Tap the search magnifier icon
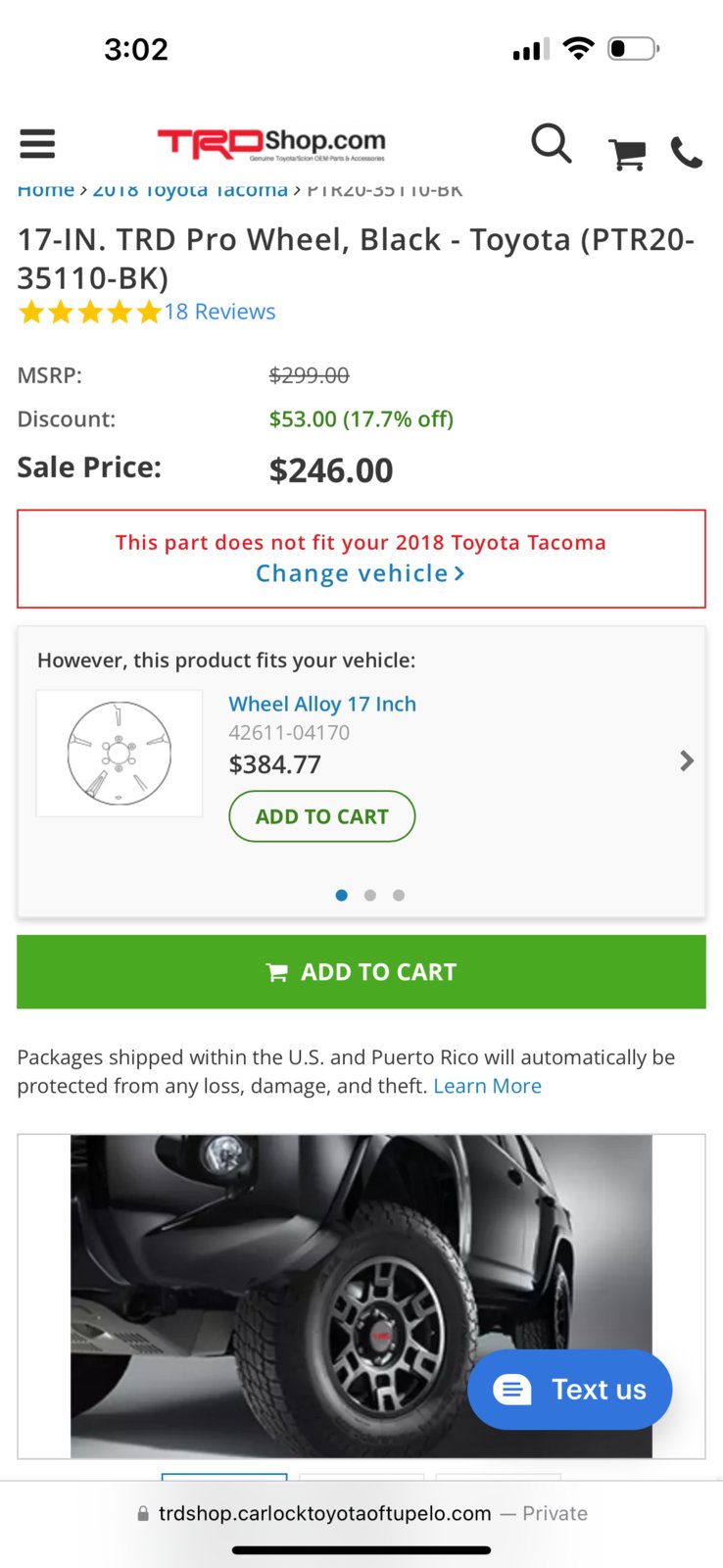This screenshot has height=1568, width=723. coord(552,144)
